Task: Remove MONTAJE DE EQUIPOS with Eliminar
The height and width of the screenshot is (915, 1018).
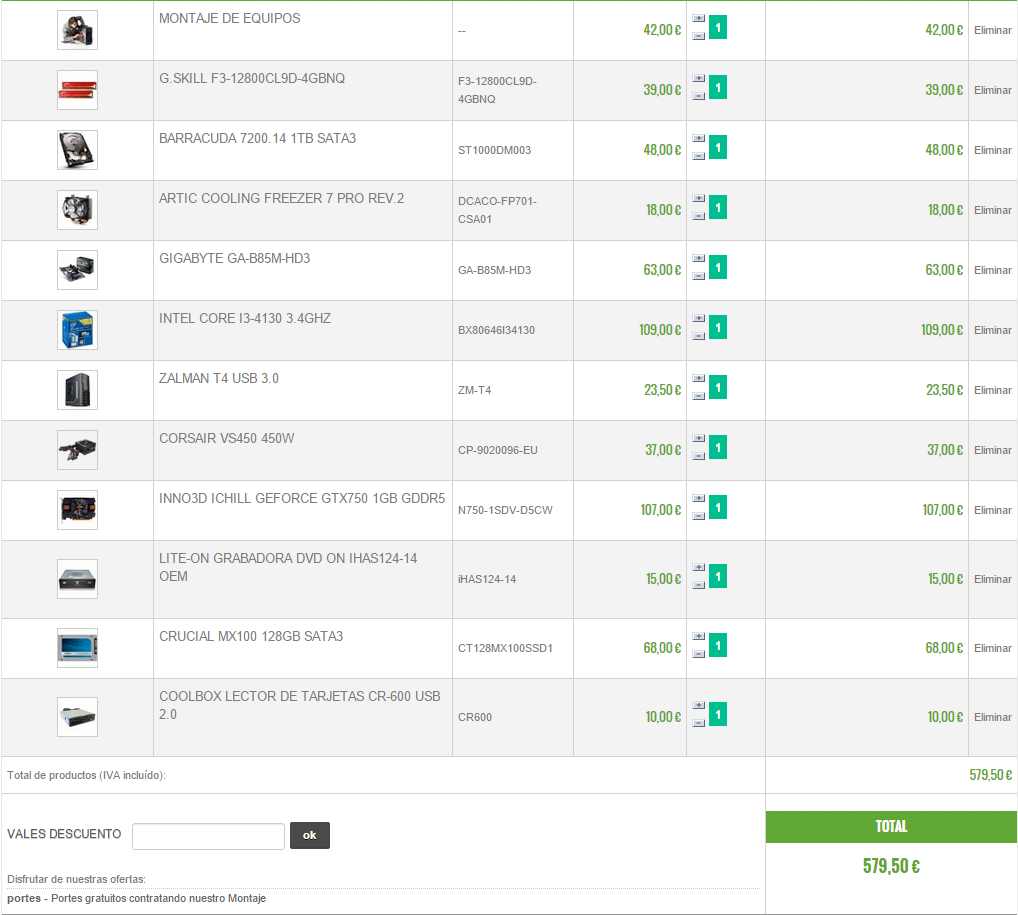Action: click(x=993, y=31)
